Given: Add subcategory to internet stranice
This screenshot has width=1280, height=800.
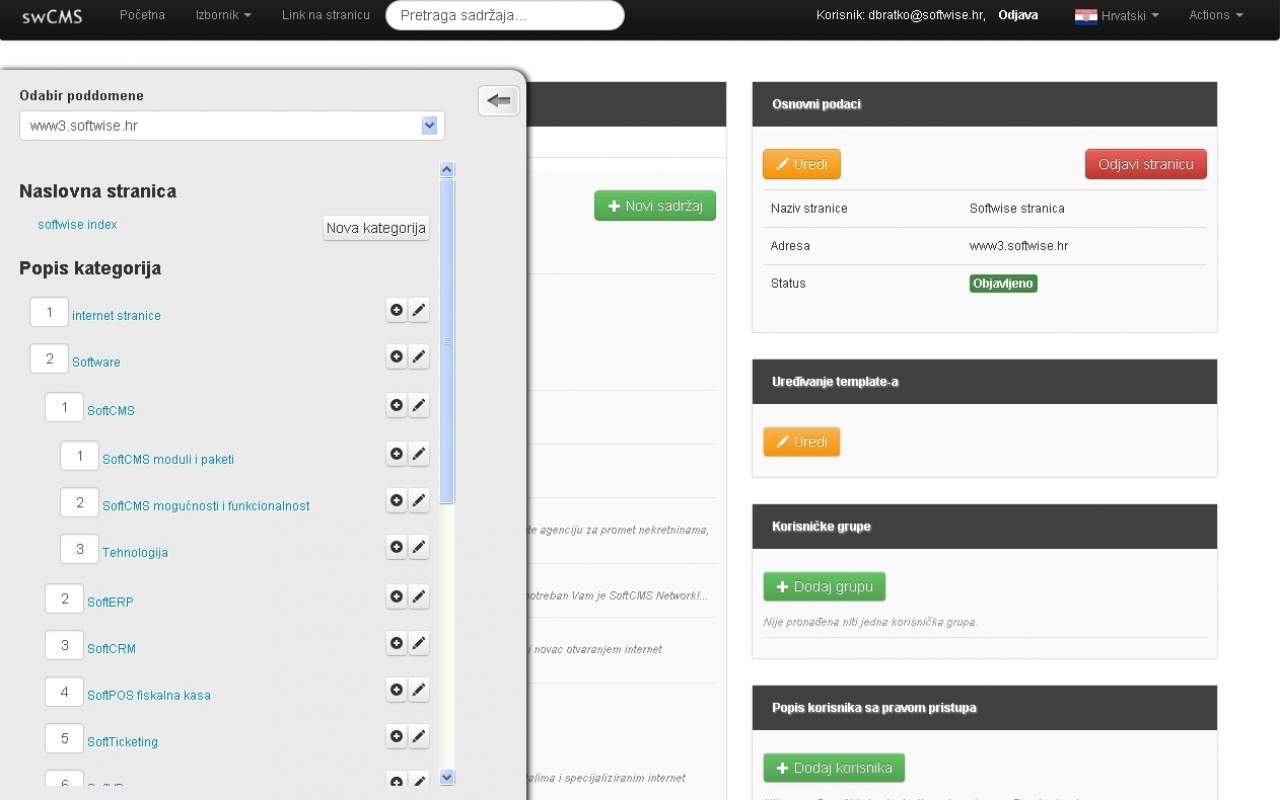Looking at the screenshot, I should click(397, 310).
